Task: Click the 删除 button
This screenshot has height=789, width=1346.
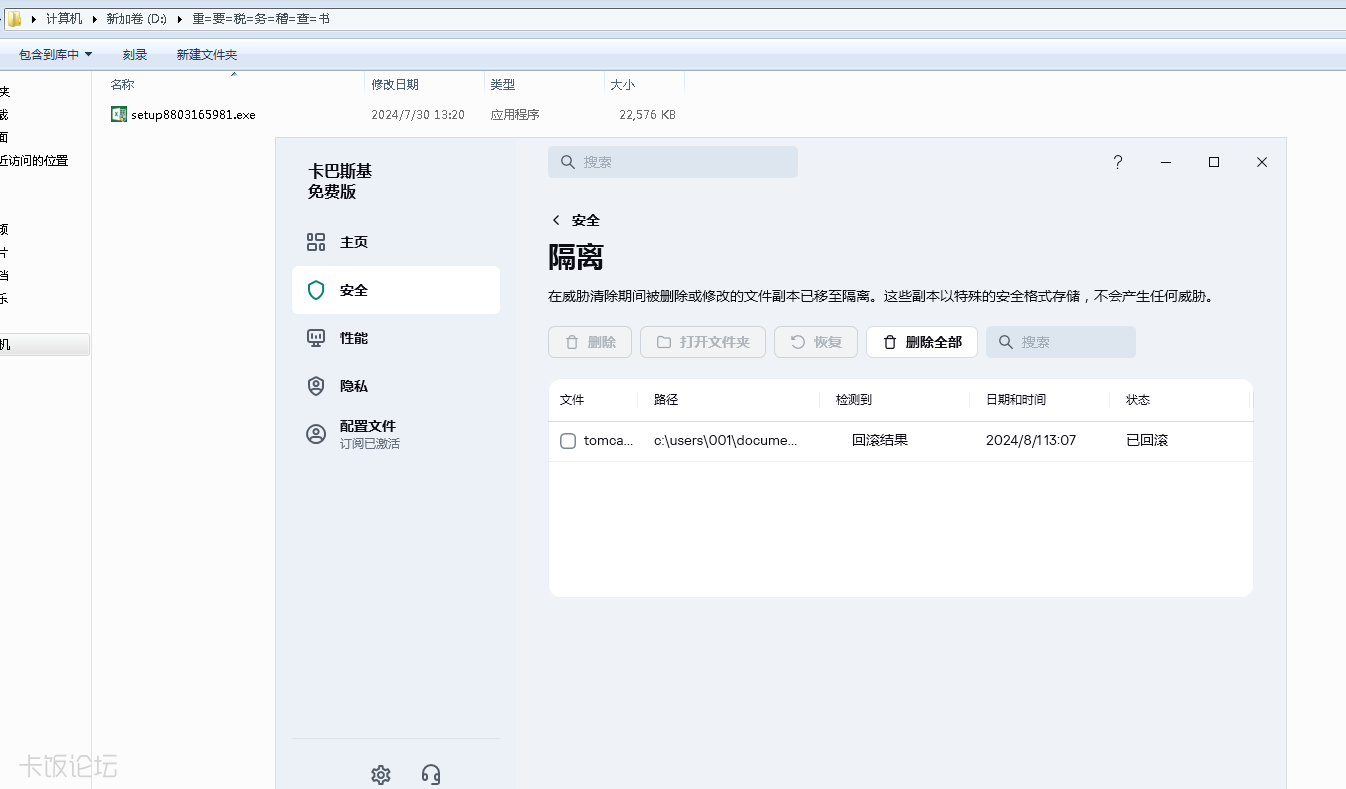Action: pos(590,342)
